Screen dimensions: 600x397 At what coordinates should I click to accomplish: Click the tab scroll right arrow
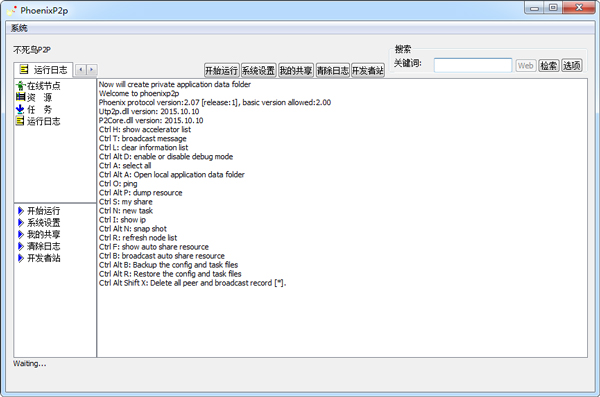click(92, 70)
